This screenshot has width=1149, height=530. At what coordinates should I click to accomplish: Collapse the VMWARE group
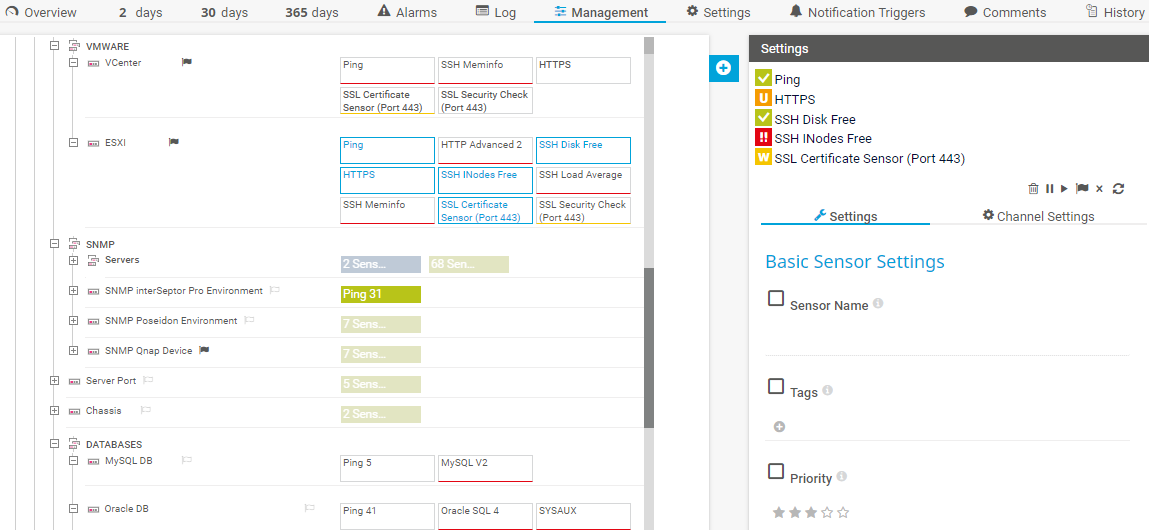coord(55,47)
